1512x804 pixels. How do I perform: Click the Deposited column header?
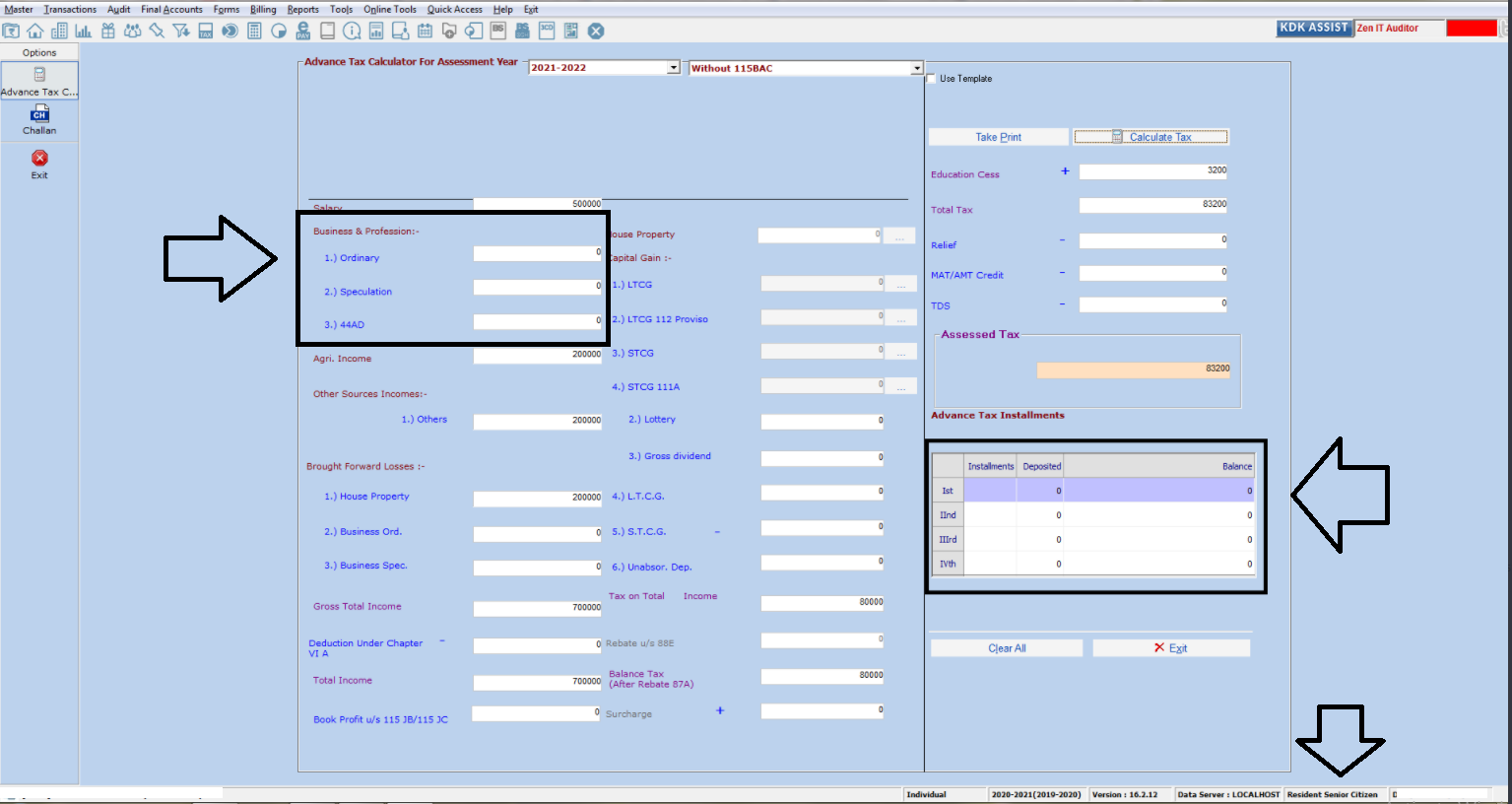(x=1041, y=466)
